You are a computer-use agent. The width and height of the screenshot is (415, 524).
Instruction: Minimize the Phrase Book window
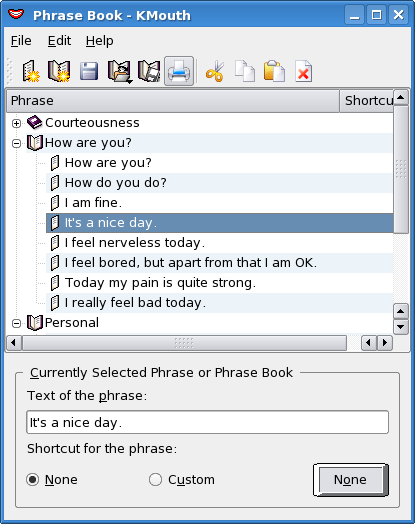[355, 15]
